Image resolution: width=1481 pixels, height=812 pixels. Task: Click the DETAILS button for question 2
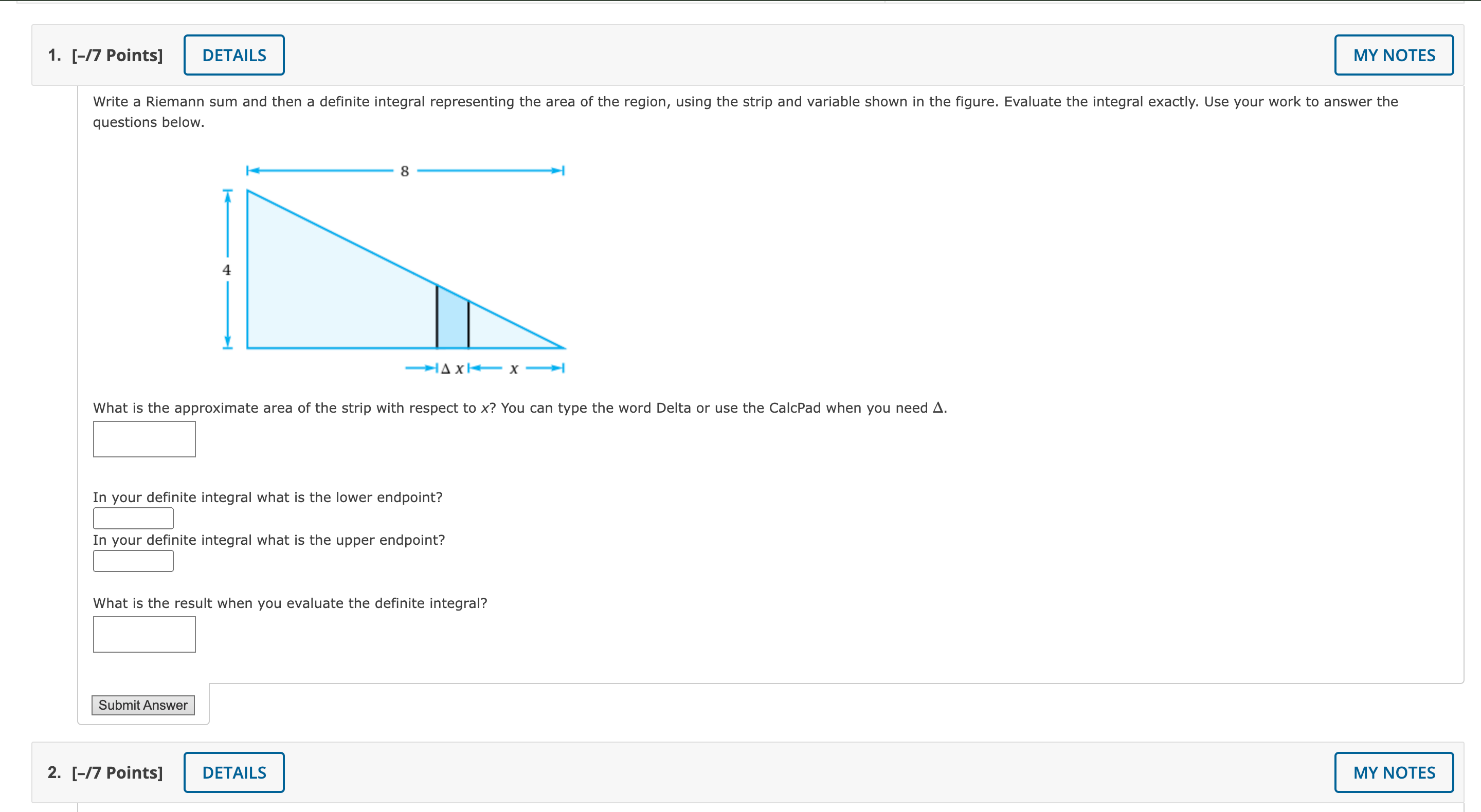233,772
